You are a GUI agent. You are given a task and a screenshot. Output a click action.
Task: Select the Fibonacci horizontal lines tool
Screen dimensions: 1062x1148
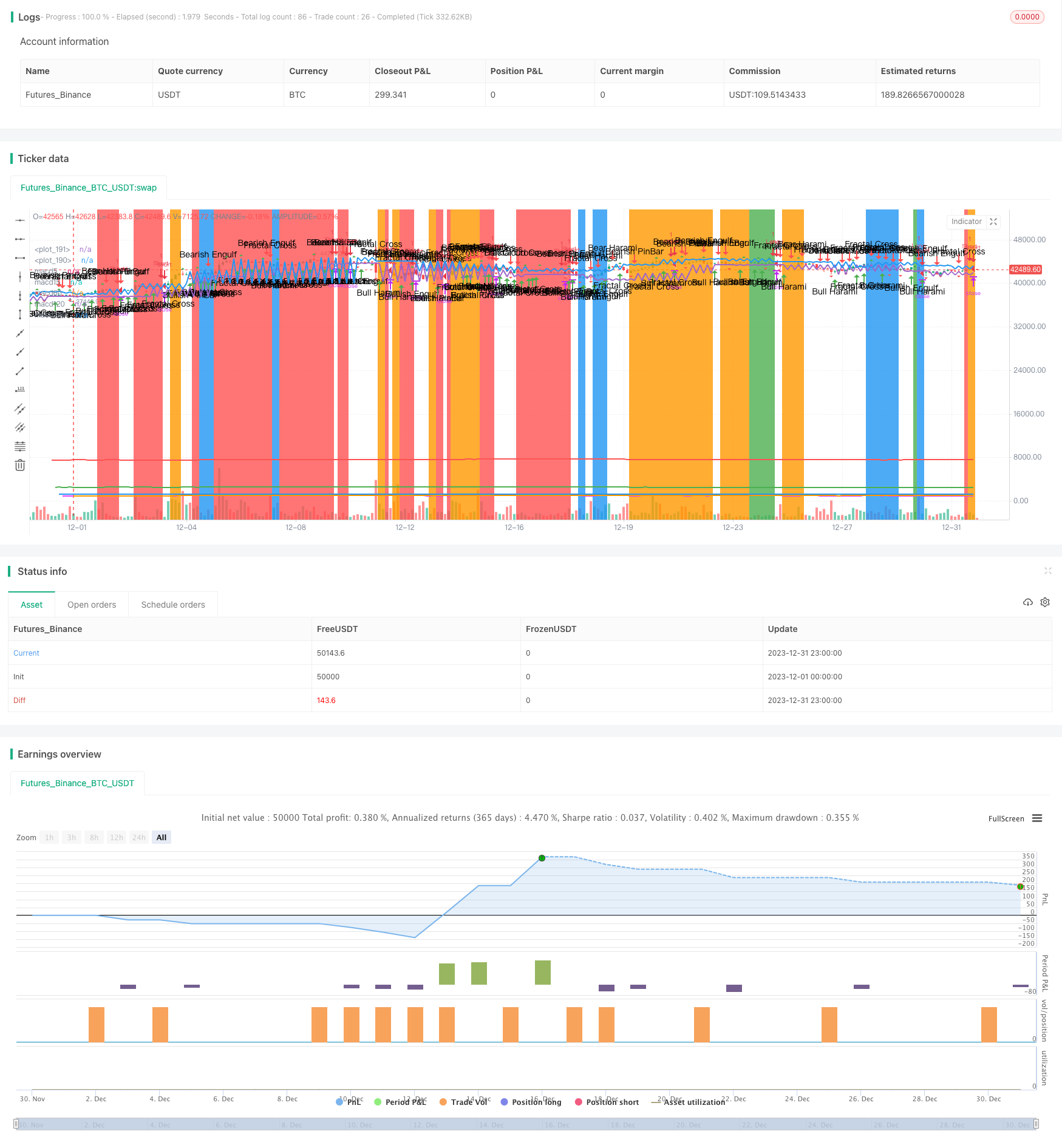point(20,446)
